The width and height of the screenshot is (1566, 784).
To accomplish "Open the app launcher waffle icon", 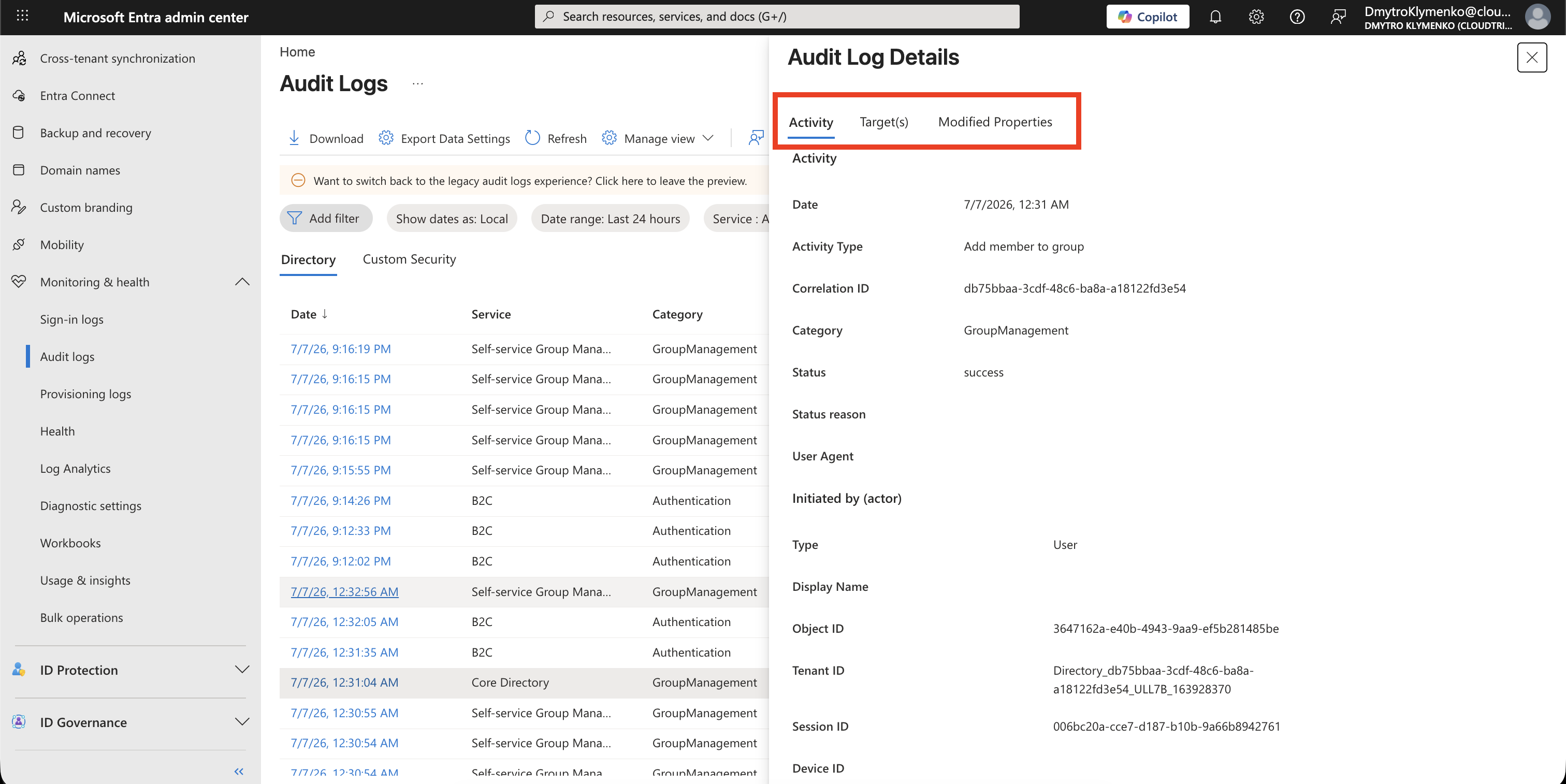I will (22, 17).
